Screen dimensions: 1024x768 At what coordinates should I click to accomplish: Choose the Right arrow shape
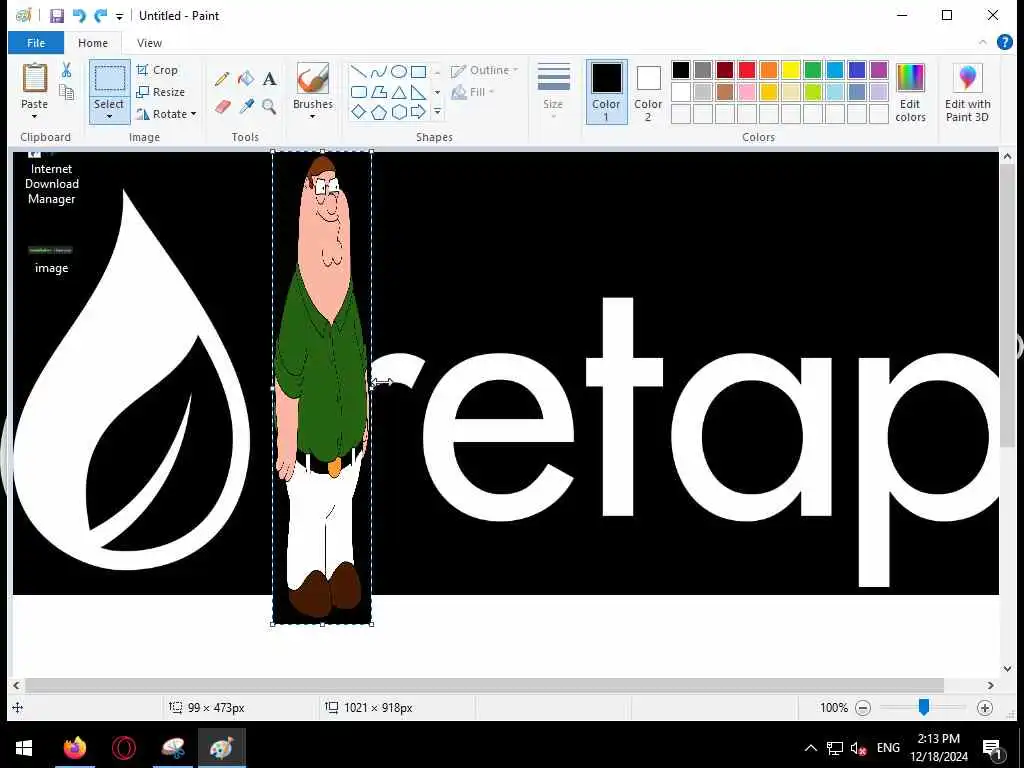419,112
